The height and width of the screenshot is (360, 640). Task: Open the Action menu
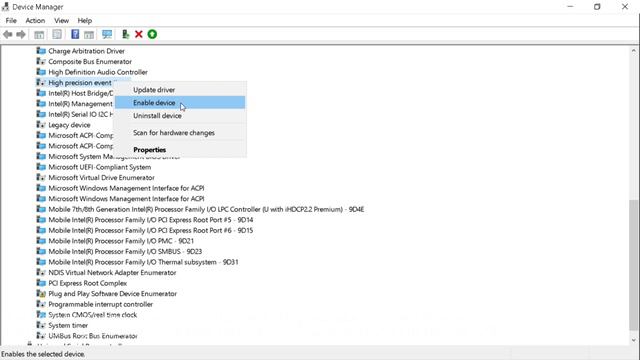pos(35,20)
